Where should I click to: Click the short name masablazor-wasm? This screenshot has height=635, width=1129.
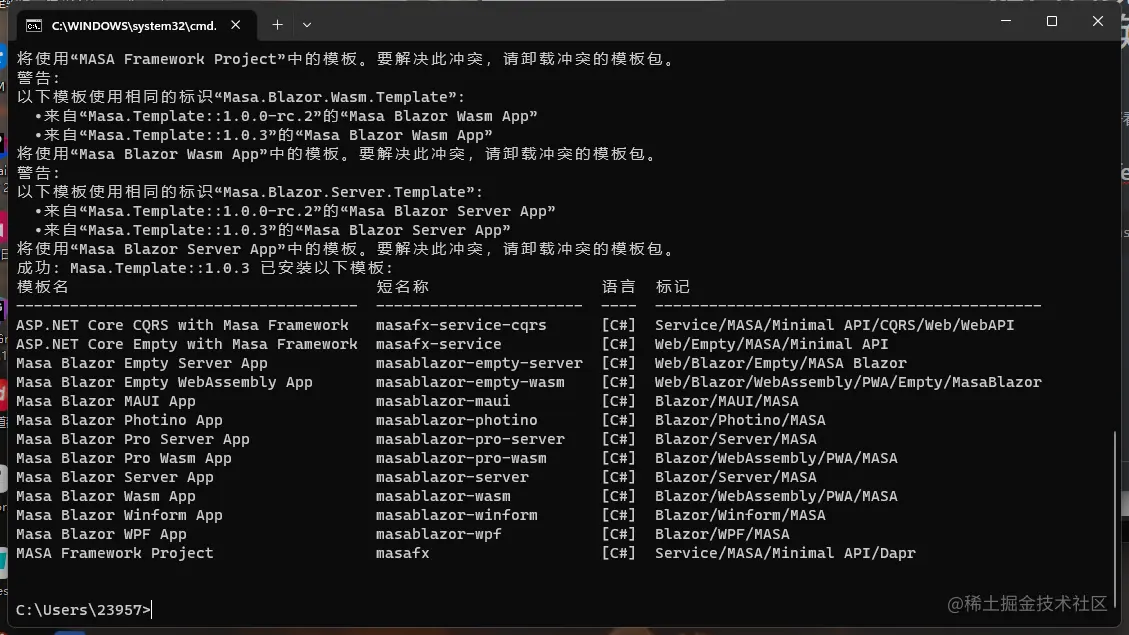(443, 496)
